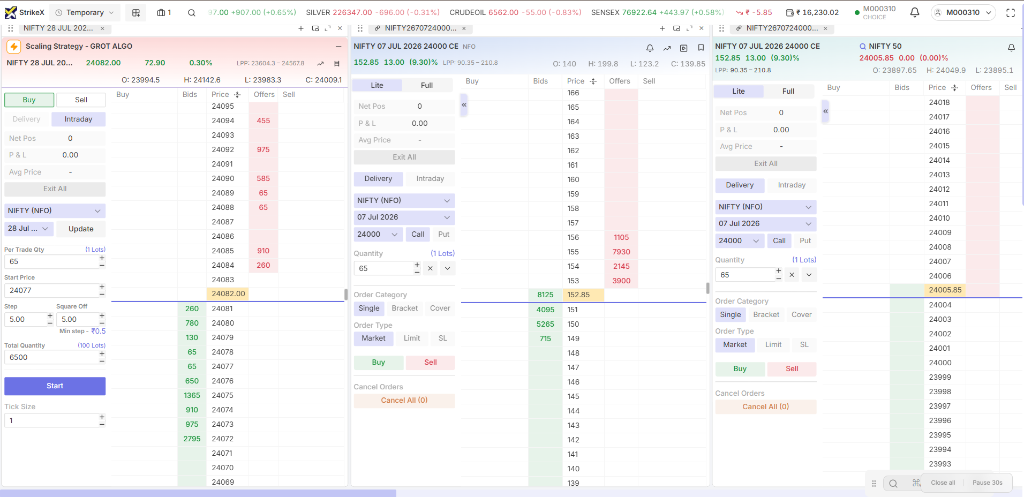Select Bracket order category in second panel

[x=405, y=308]
